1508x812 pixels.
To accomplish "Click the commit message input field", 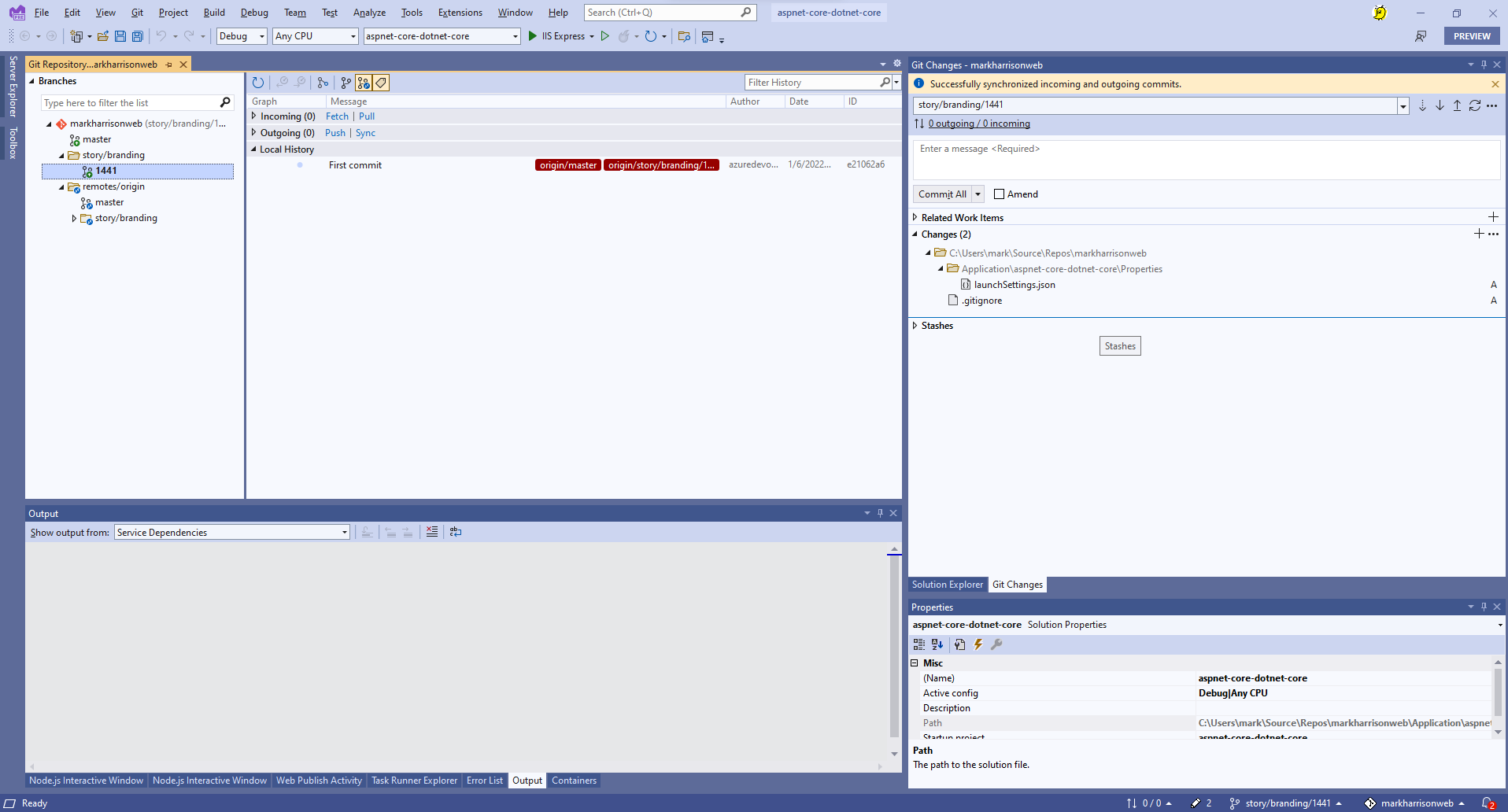I will coord(1206,160).
